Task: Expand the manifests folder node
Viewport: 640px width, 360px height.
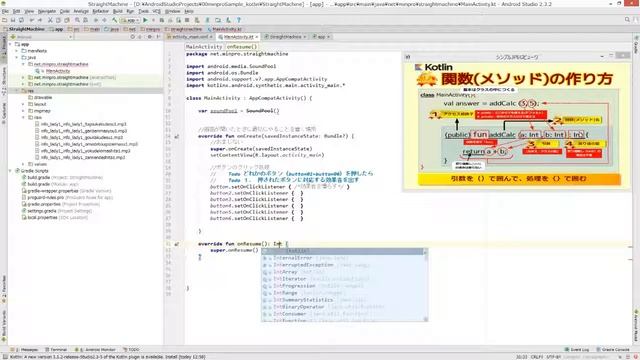Action: point(17,51)
